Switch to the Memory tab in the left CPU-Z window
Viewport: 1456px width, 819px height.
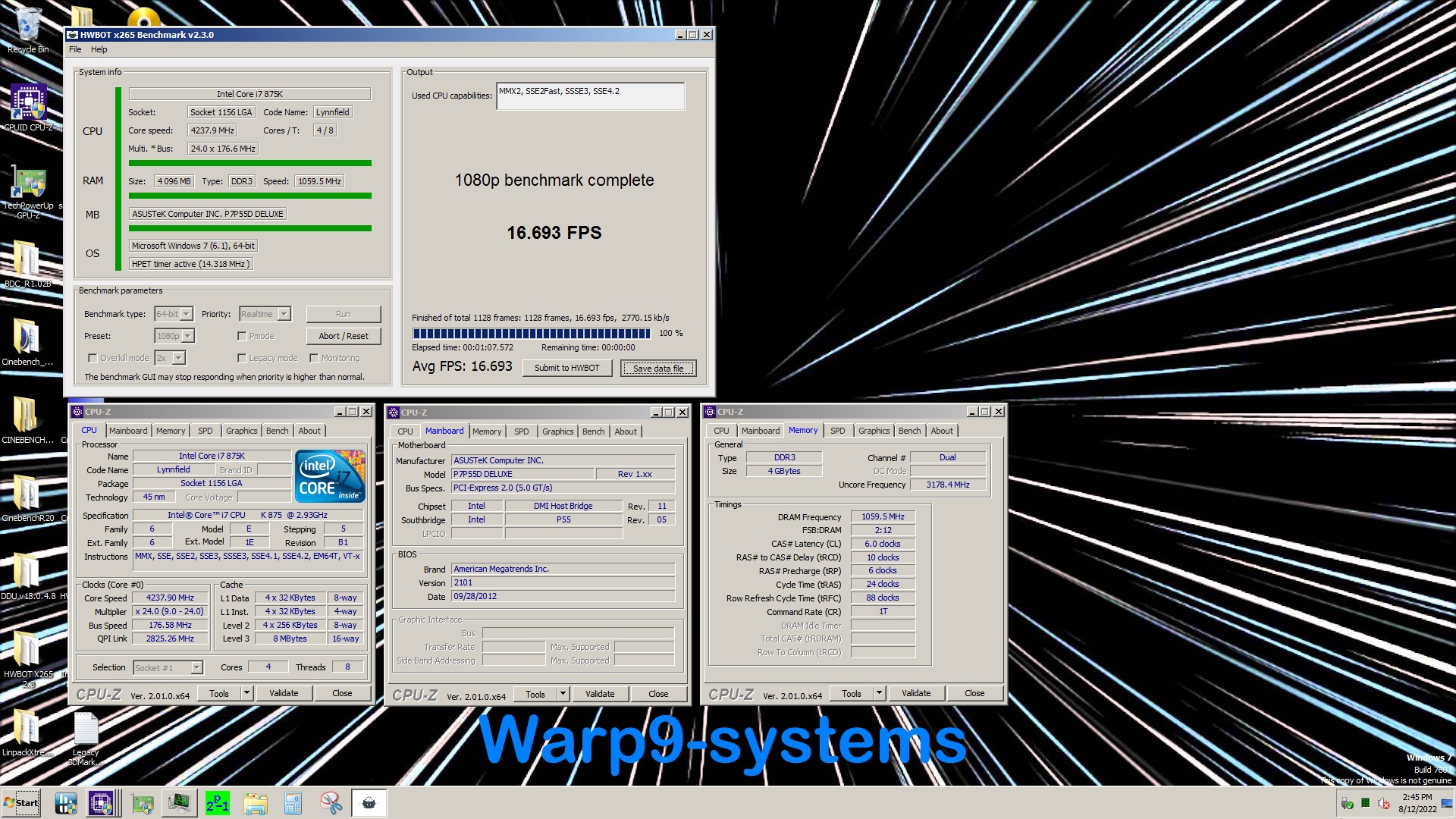coord(171,431)
